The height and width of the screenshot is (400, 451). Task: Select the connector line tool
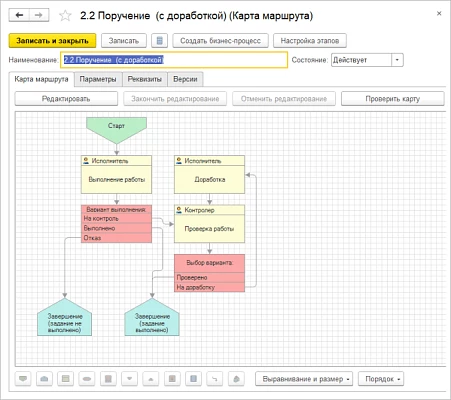tap(215, 379)
